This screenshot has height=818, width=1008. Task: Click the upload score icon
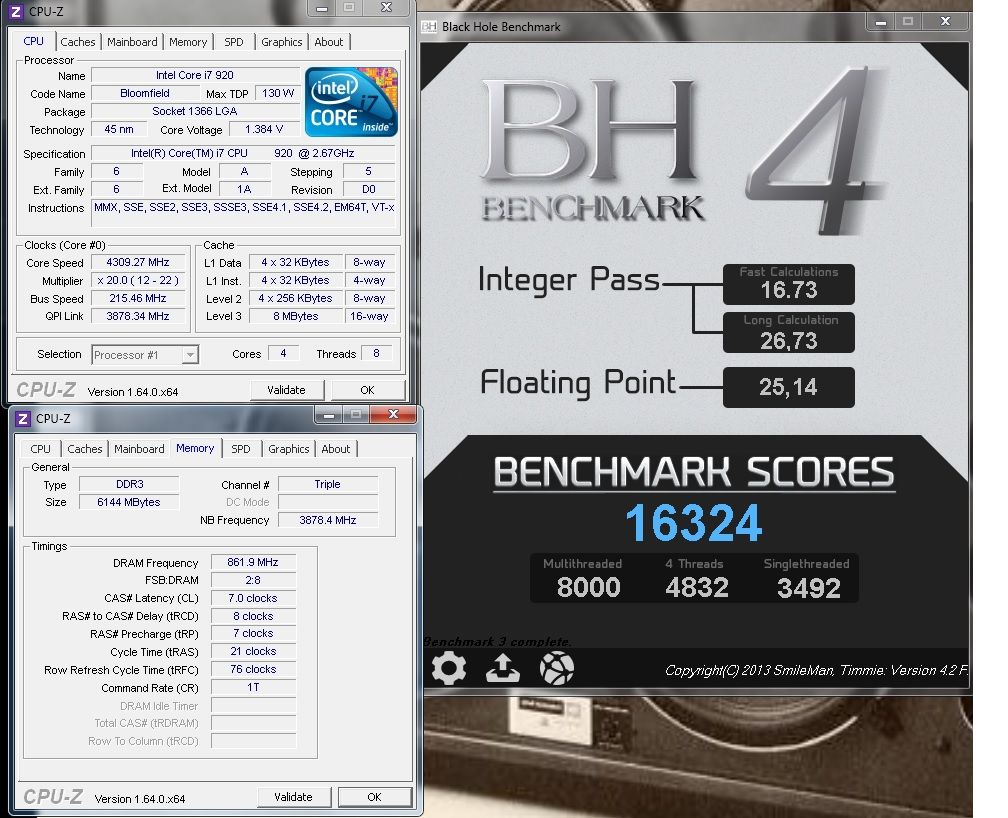click(x=502, y=668)
